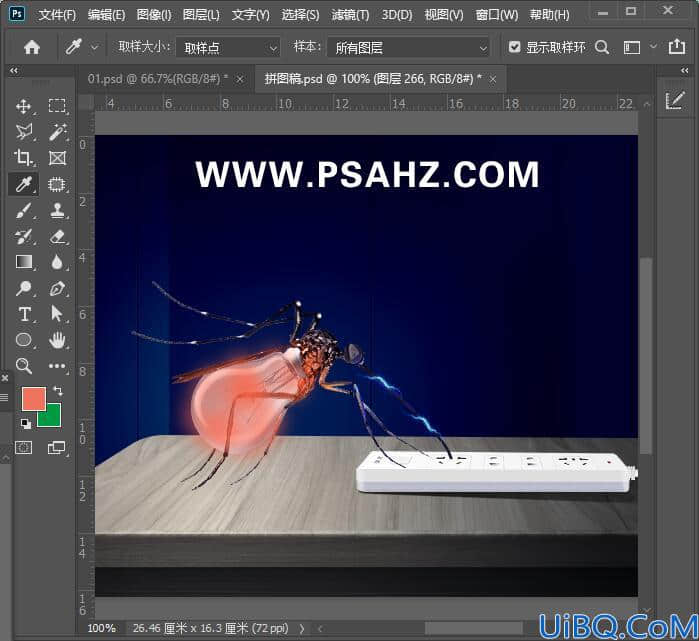Toggle Quick Mask mode button
The height and width of the screenshot is (641, 699).
point(24,447)
